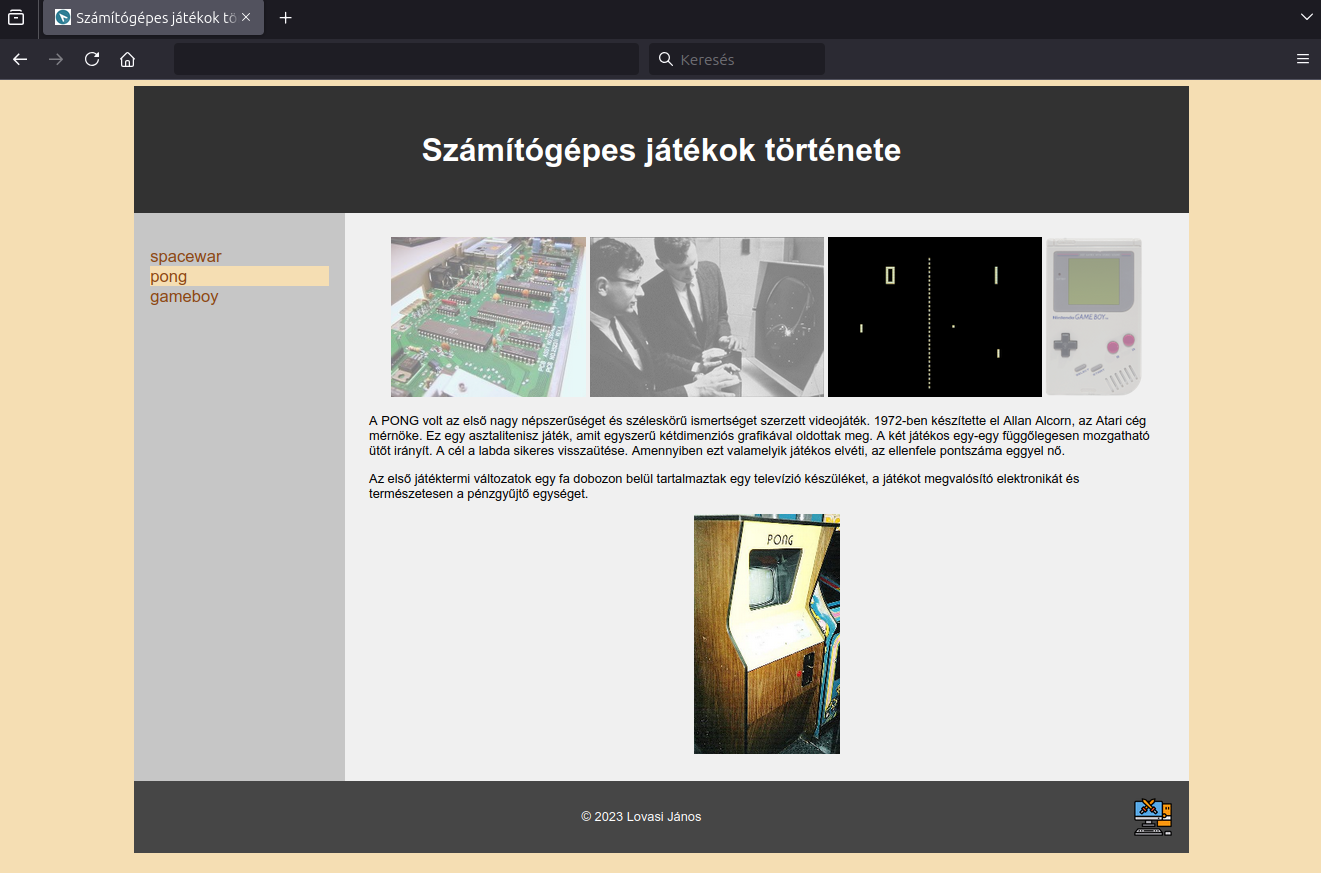Select the Számítógépes játékok browser tab
Viewport: 1321px width, 873px height.
pos(153,18)
